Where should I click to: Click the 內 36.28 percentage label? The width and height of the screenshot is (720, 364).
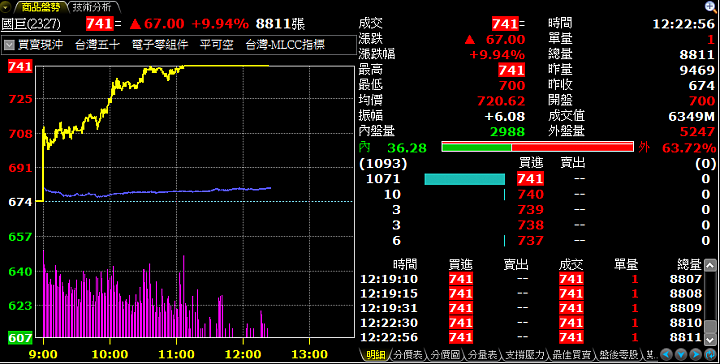coord(393,148)
